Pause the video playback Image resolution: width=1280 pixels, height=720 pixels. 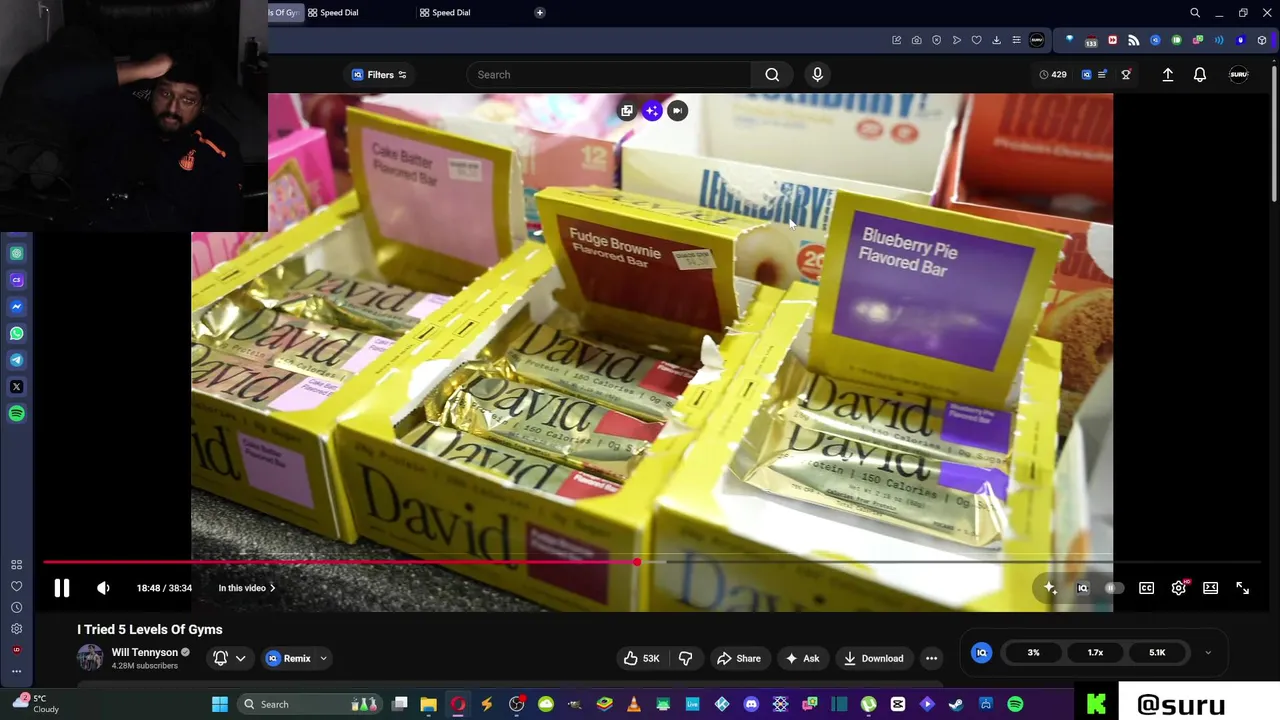pyautogui.click(x=61, y=588)
